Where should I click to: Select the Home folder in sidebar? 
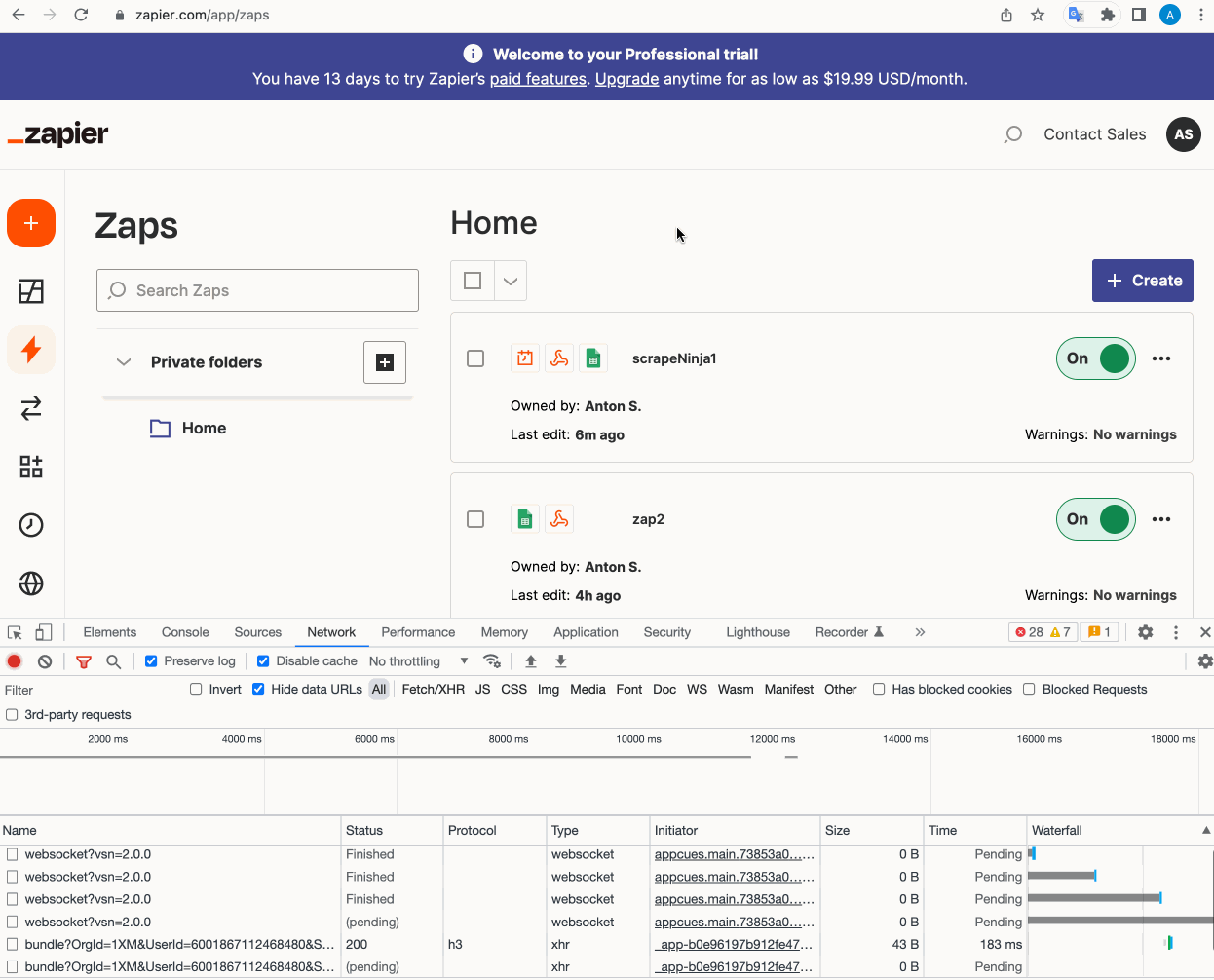(188, 429)
